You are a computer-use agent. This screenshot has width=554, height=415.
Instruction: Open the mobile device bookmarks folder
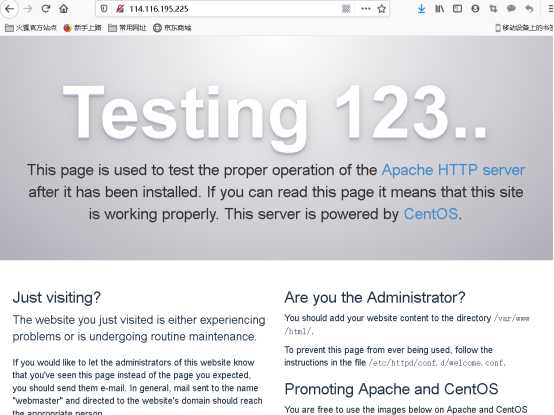coord(524,28)
